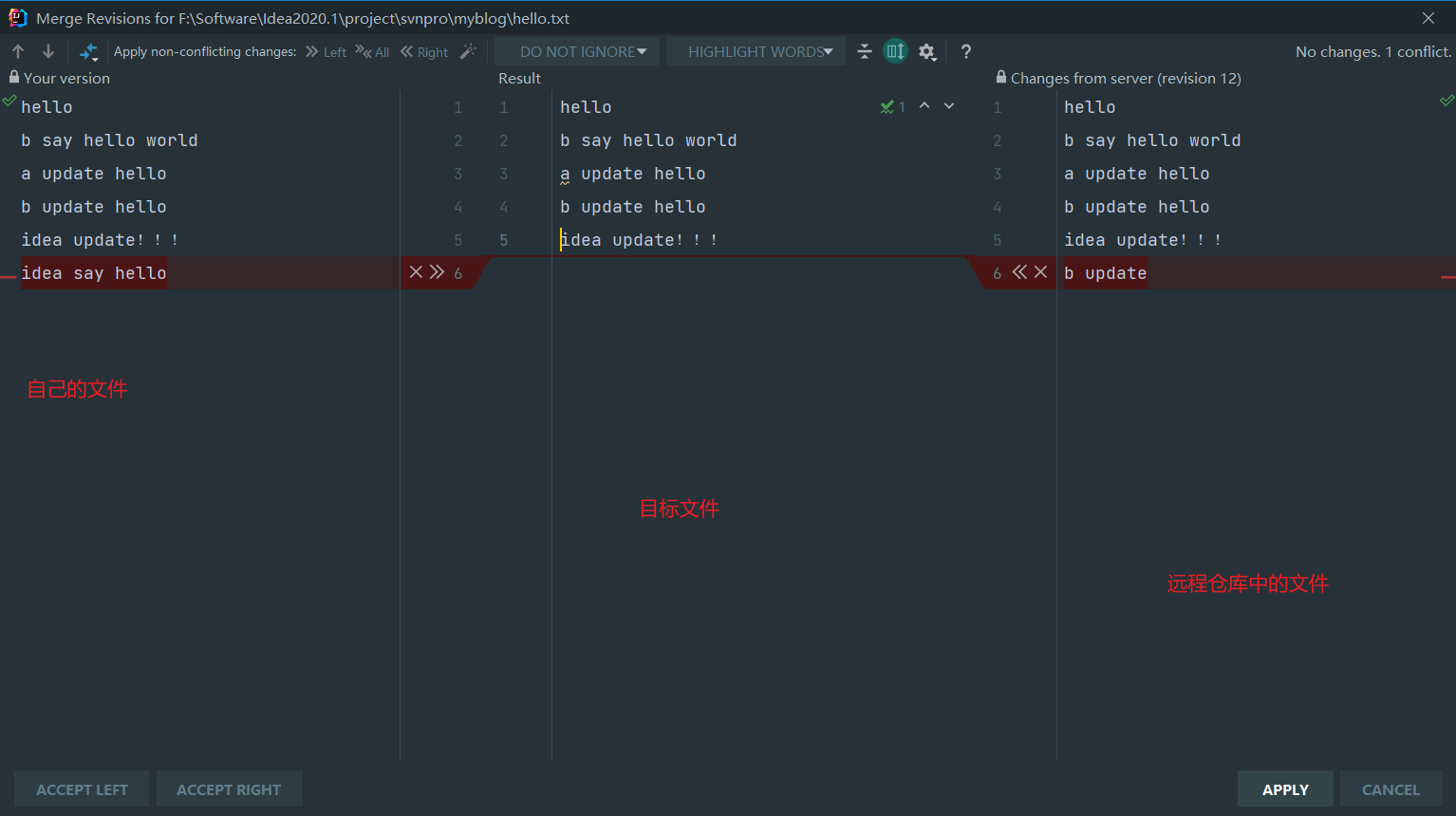Click APPLY button
Viewport: 1456px width, 816px height.
tap(1285, 789)
